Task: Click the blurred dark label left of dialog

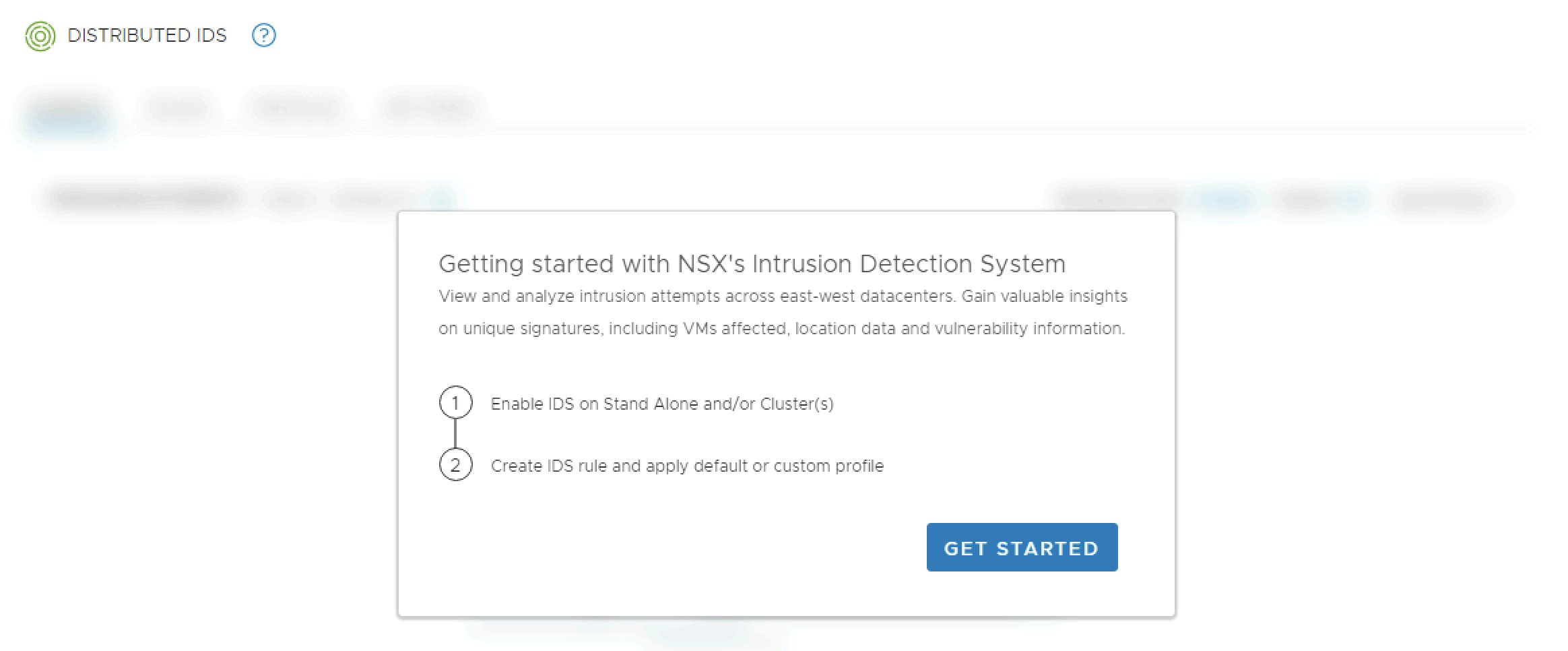Action: 145,198
